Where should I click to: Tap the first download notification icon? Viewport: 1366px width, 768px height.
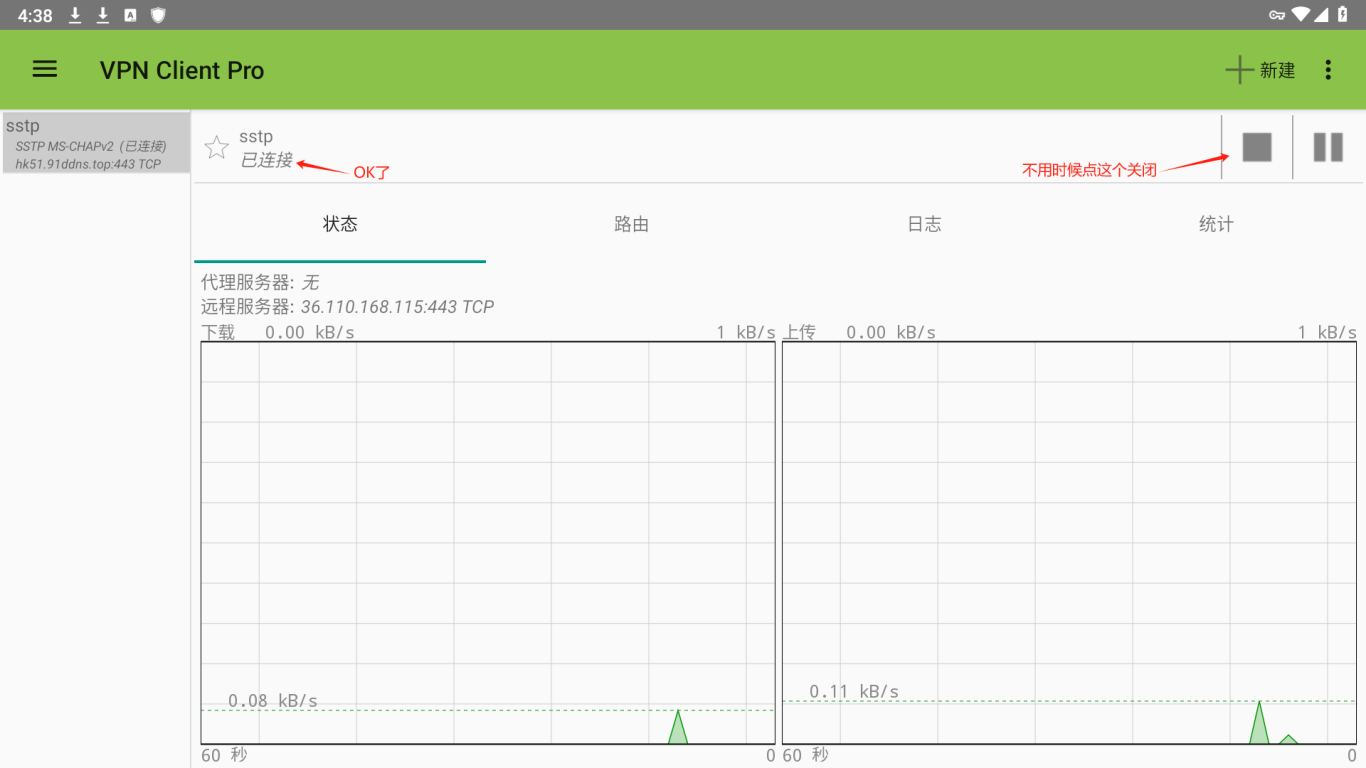(x=75, y=15)
